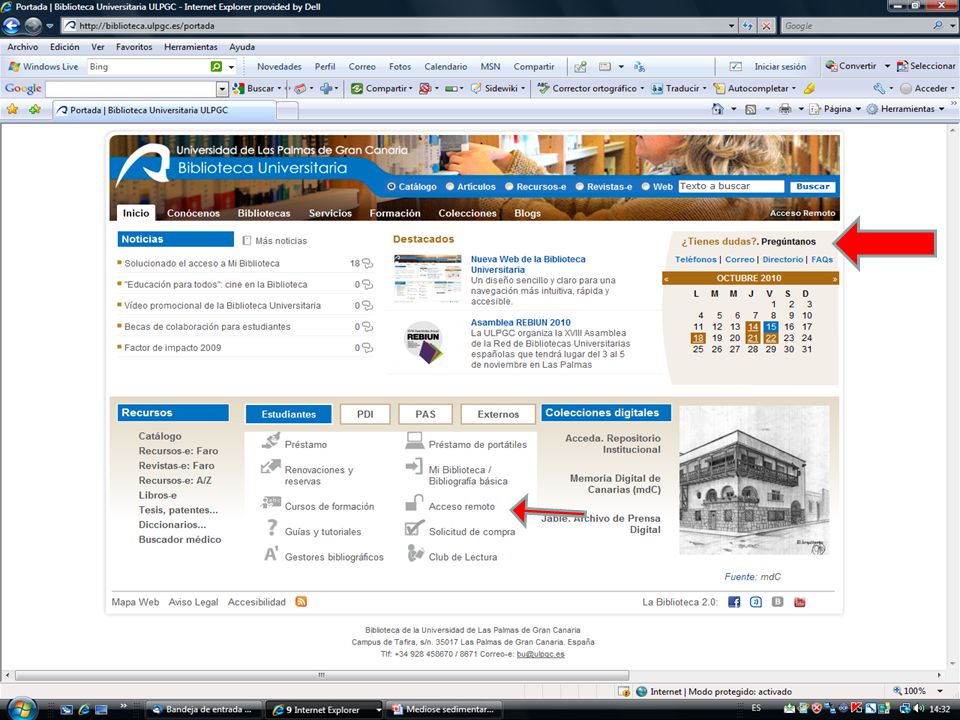960x720 pixels.
Task: Click the blue Buscar button in the banner
Action: (x=812, y=186)
